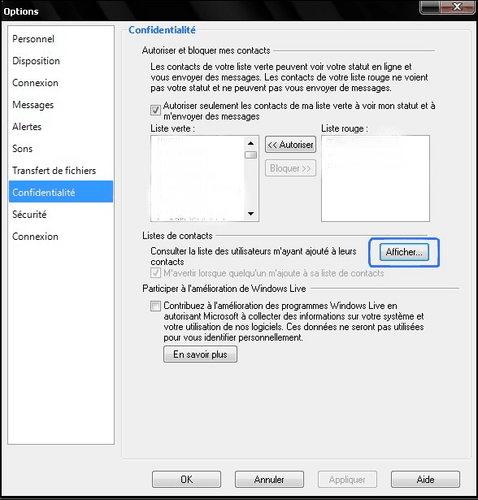Viewport: 478px width, 500px height.
Task: Select the Sons category
Action: (22, 149)
